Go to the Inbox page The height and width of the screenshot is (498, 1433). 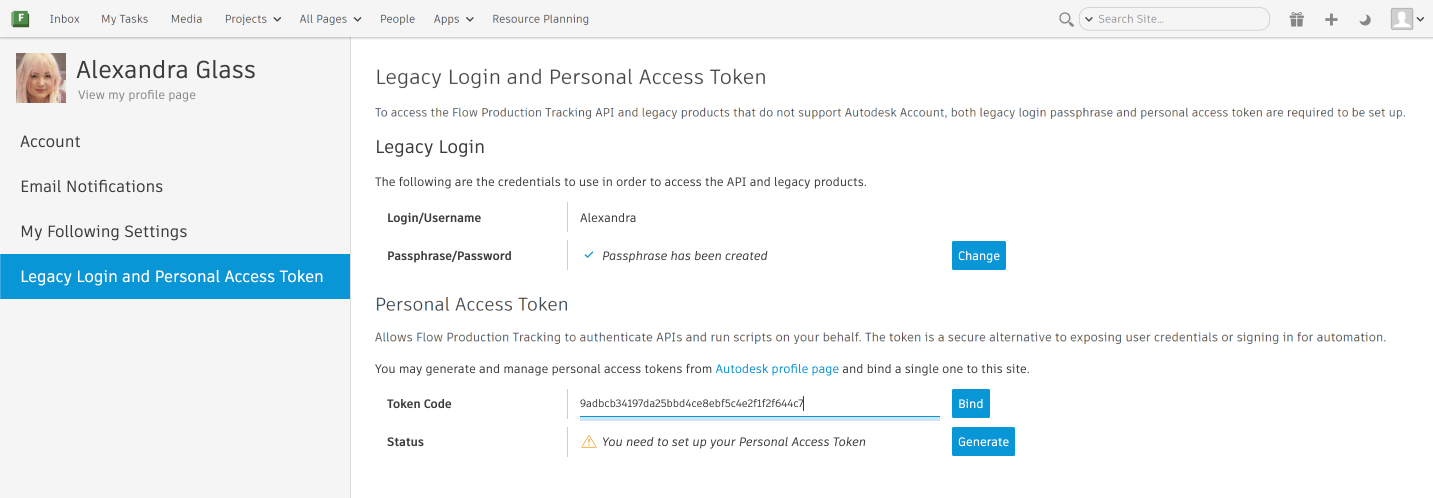point(65,19)
